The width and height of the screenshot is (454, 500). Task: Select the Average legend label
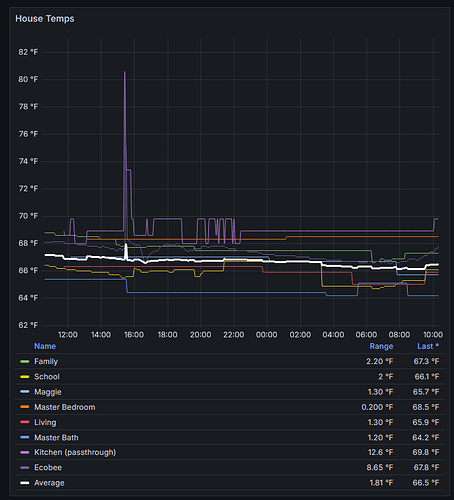tap(49, 483)
